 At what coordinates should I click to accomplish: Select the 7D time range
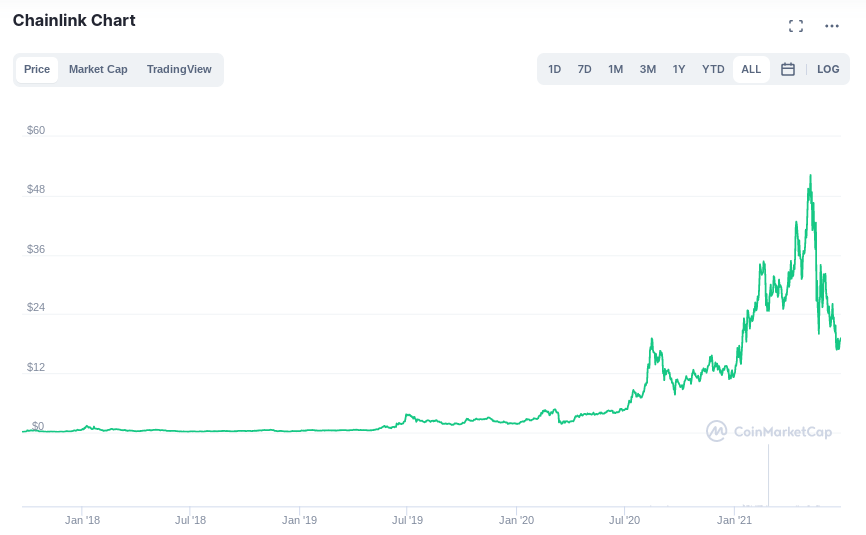click(x=584, y=70)
